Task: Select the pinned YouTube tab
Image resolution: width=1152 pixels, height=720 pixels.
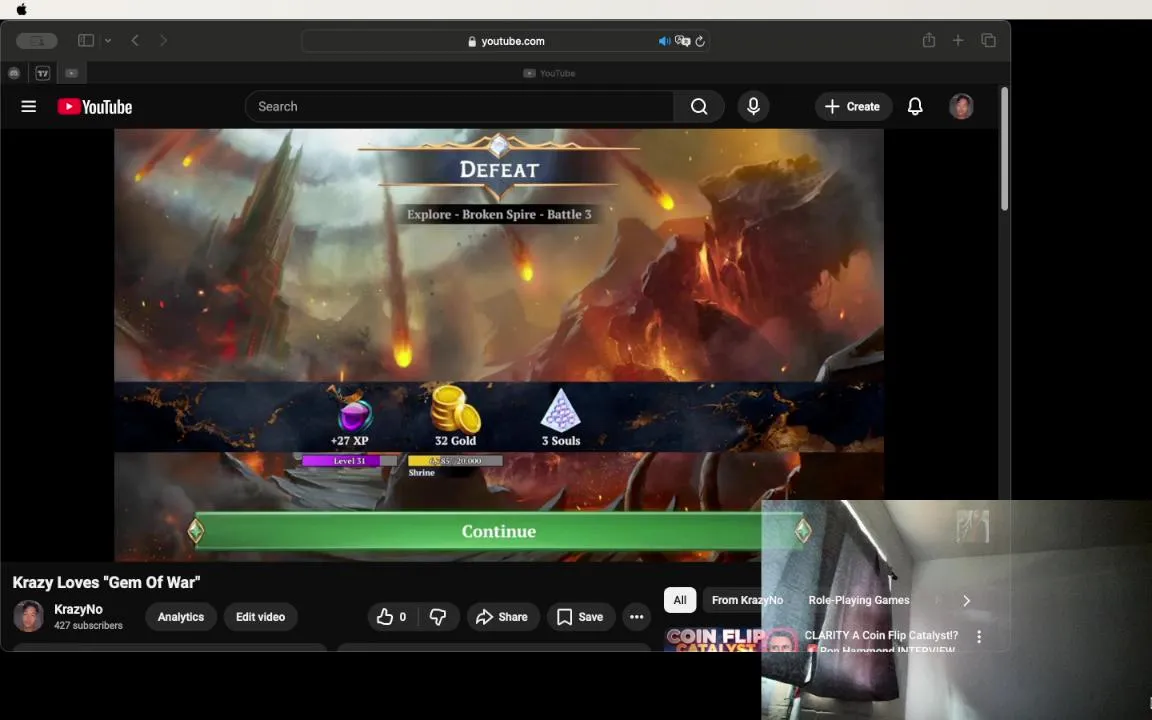Action: [x=71, y=73]
